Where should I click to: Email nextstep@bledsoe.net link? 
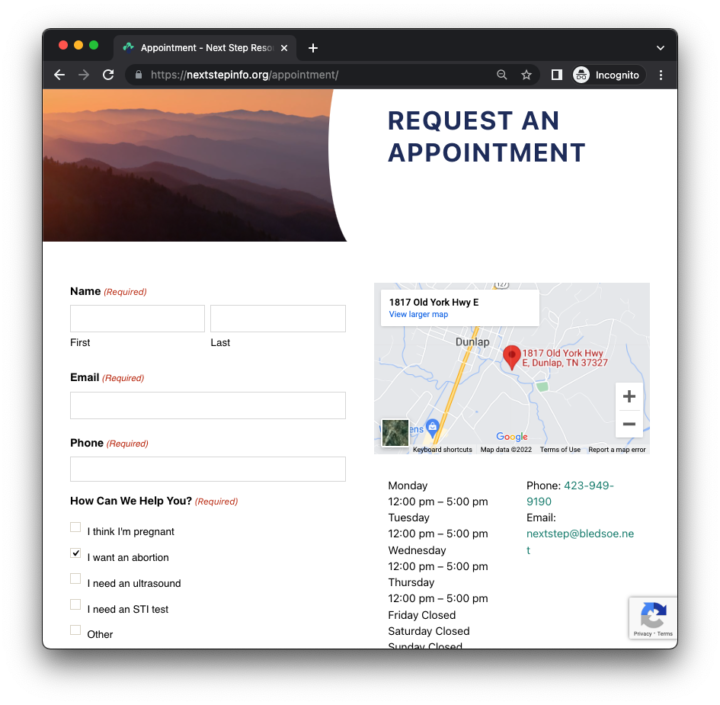[x=580, y=541]
